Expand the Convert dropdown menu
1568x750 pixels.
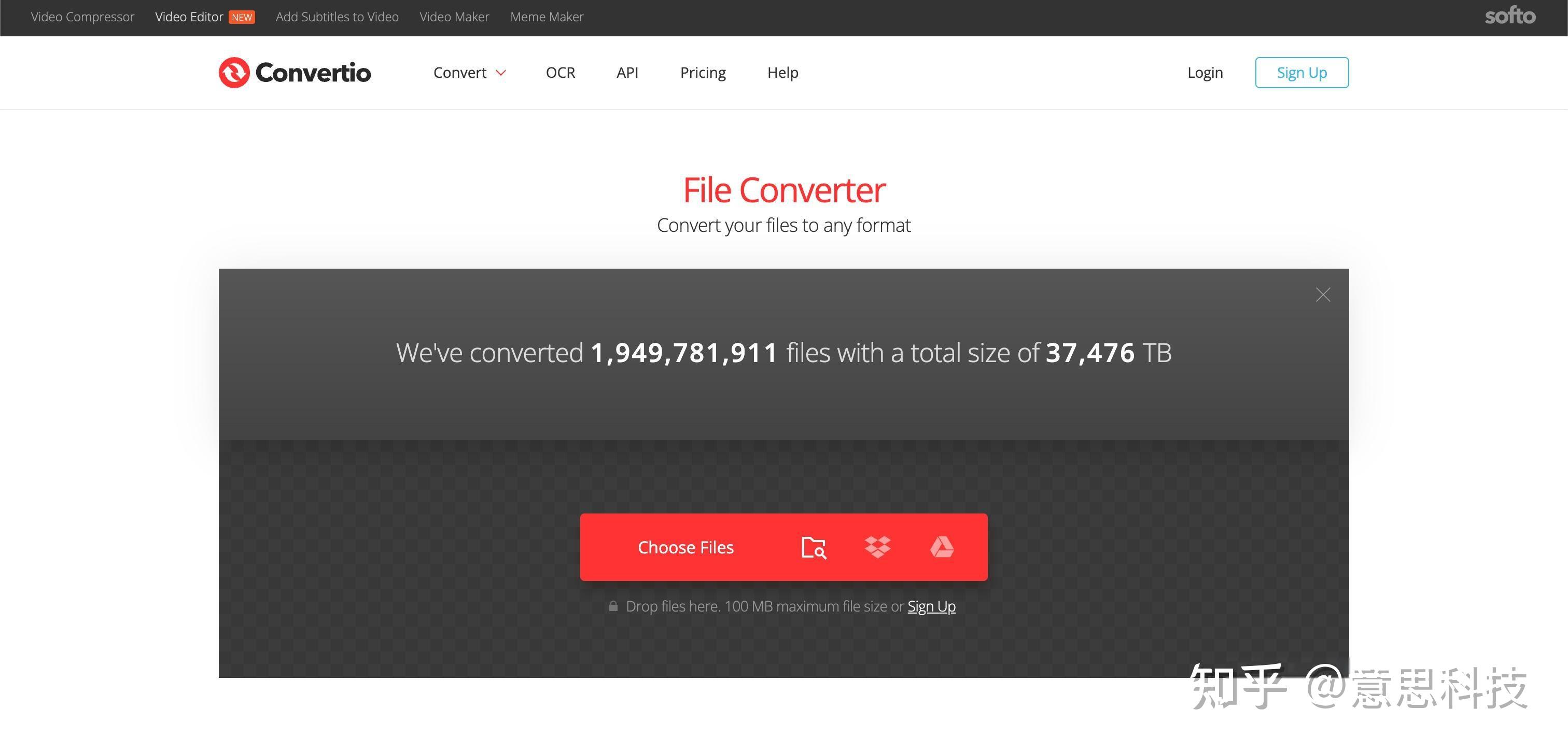coord(460,73)
